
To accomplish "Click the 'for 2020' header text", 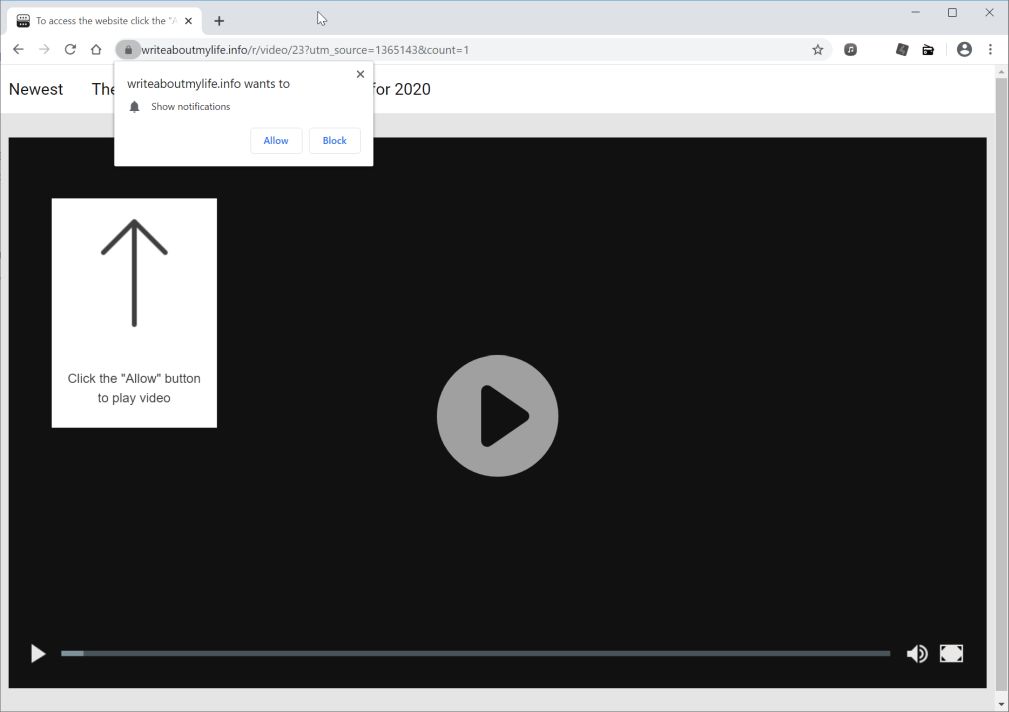I will [x=402, y=89].
